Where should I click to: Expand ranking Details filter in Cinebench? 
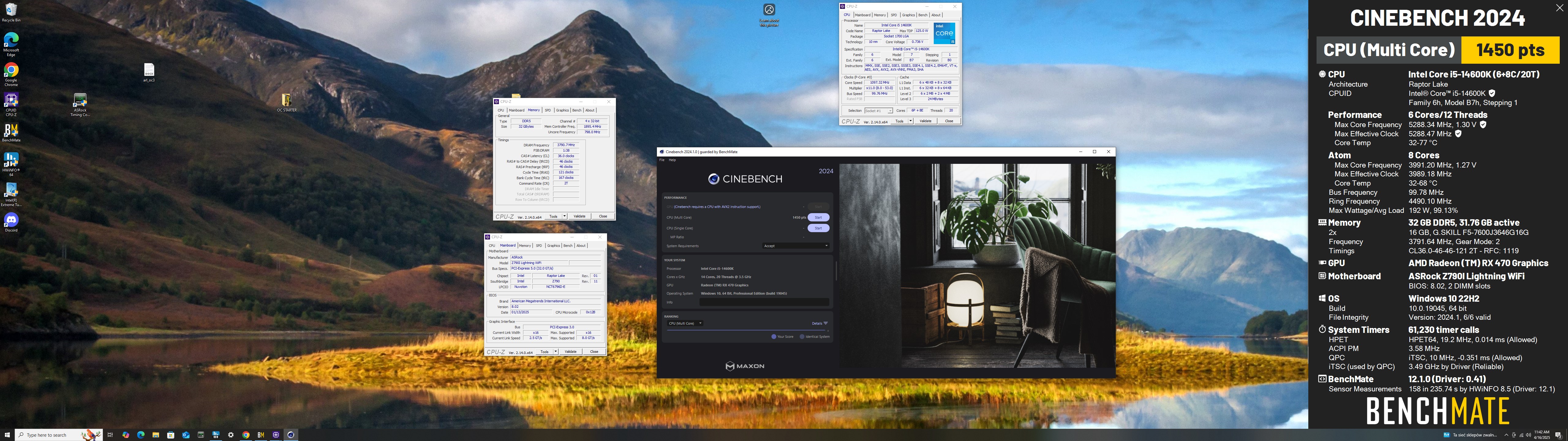point(820,323)
